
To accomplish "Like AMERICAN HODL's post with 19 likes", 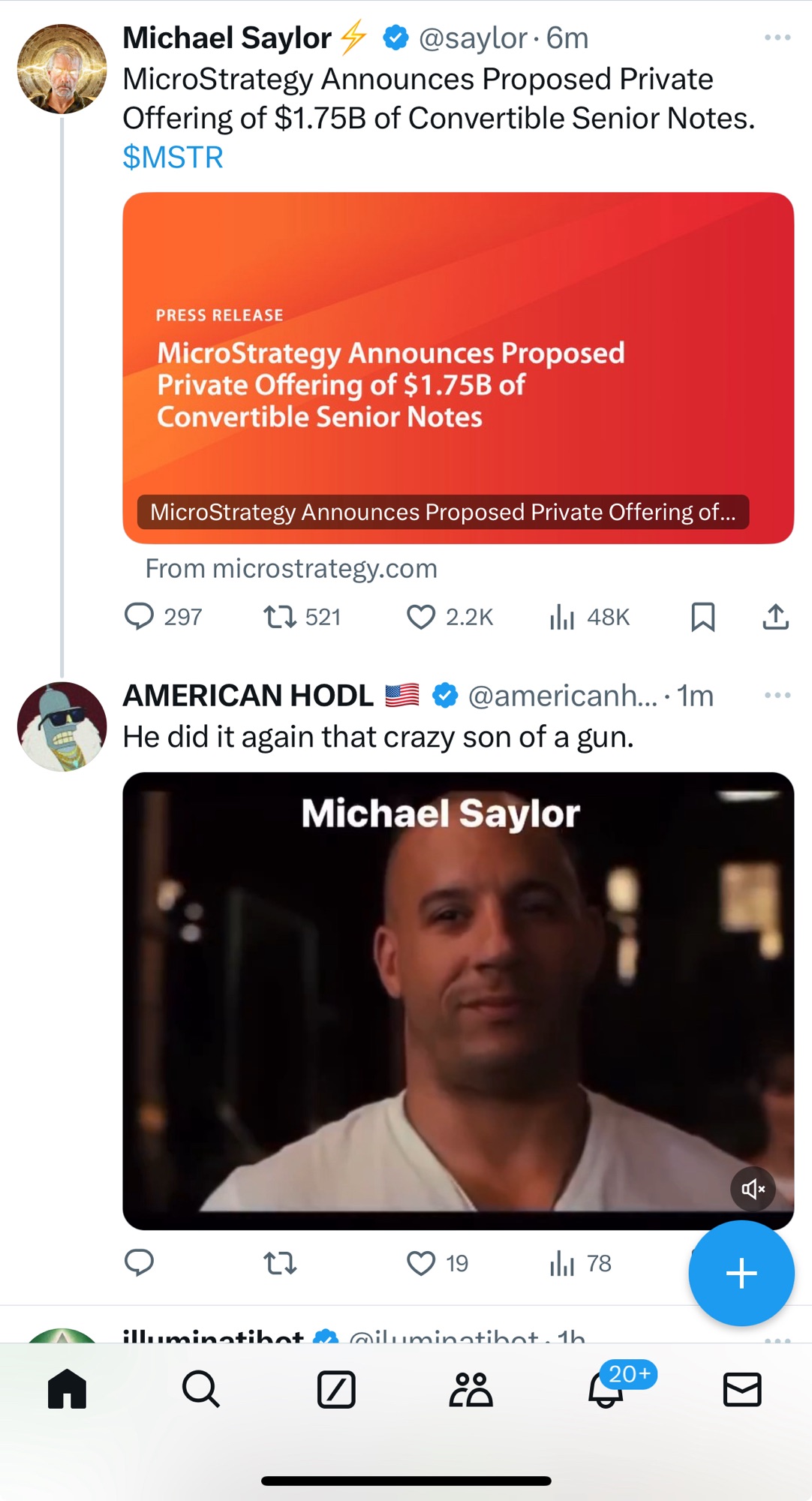I will 421,1263.
